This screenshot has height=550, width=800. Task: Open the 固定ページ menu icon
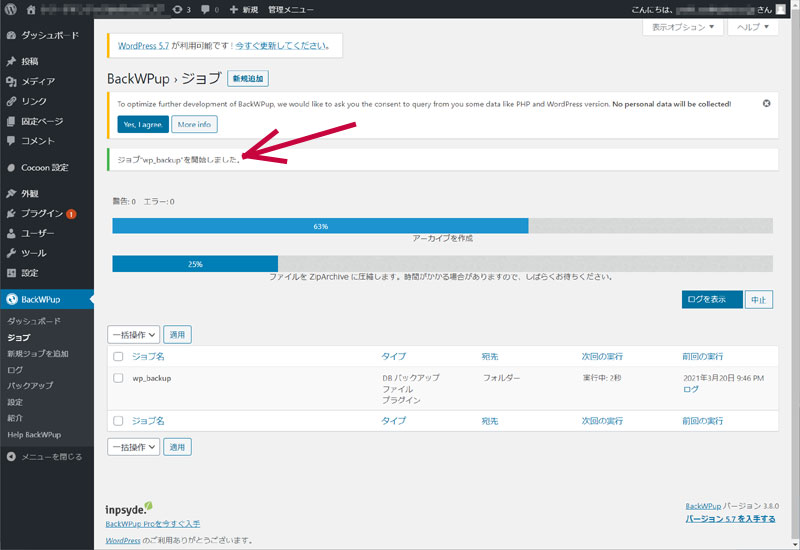click(11, 121)
